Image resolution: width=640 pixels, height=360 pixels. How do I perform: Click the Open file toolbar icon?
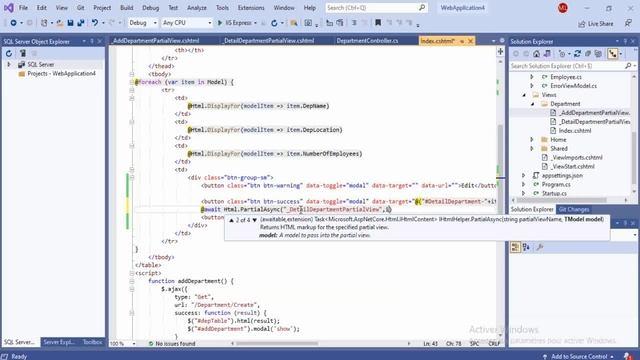click(60, 23)
